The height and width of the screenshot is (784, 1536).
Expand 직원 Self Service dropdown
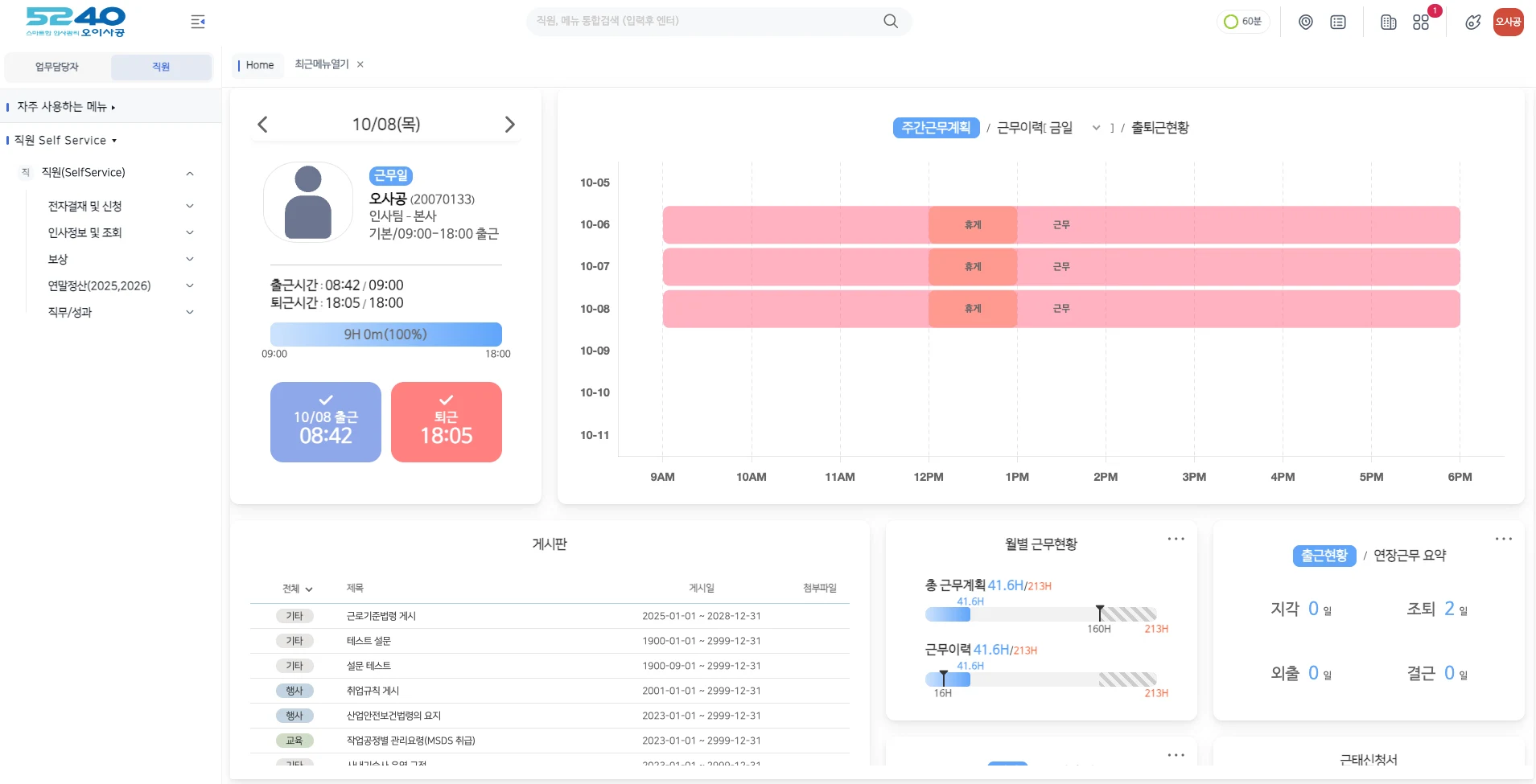(x=65, y=140)
